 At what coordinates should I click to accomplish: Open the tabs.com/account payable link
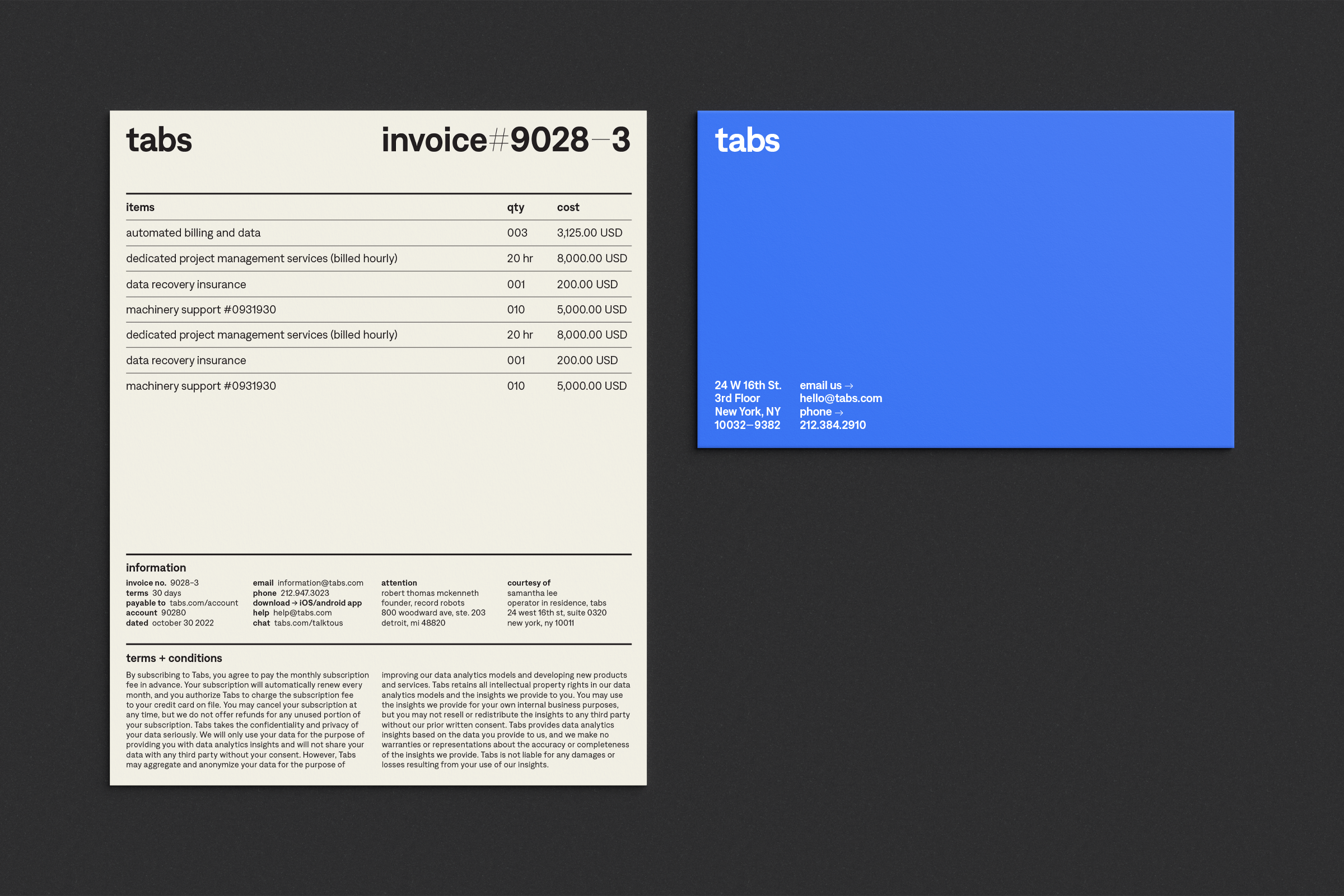(203, 603)
